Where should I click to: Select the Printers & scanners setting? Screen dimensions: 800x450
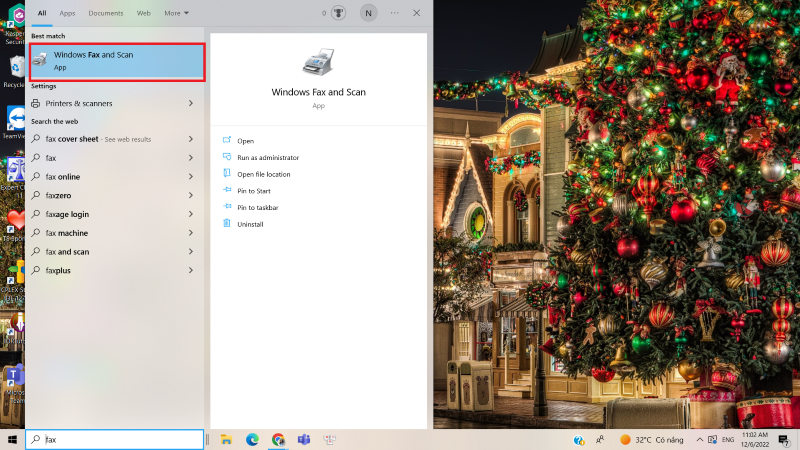tap(113, 103)
